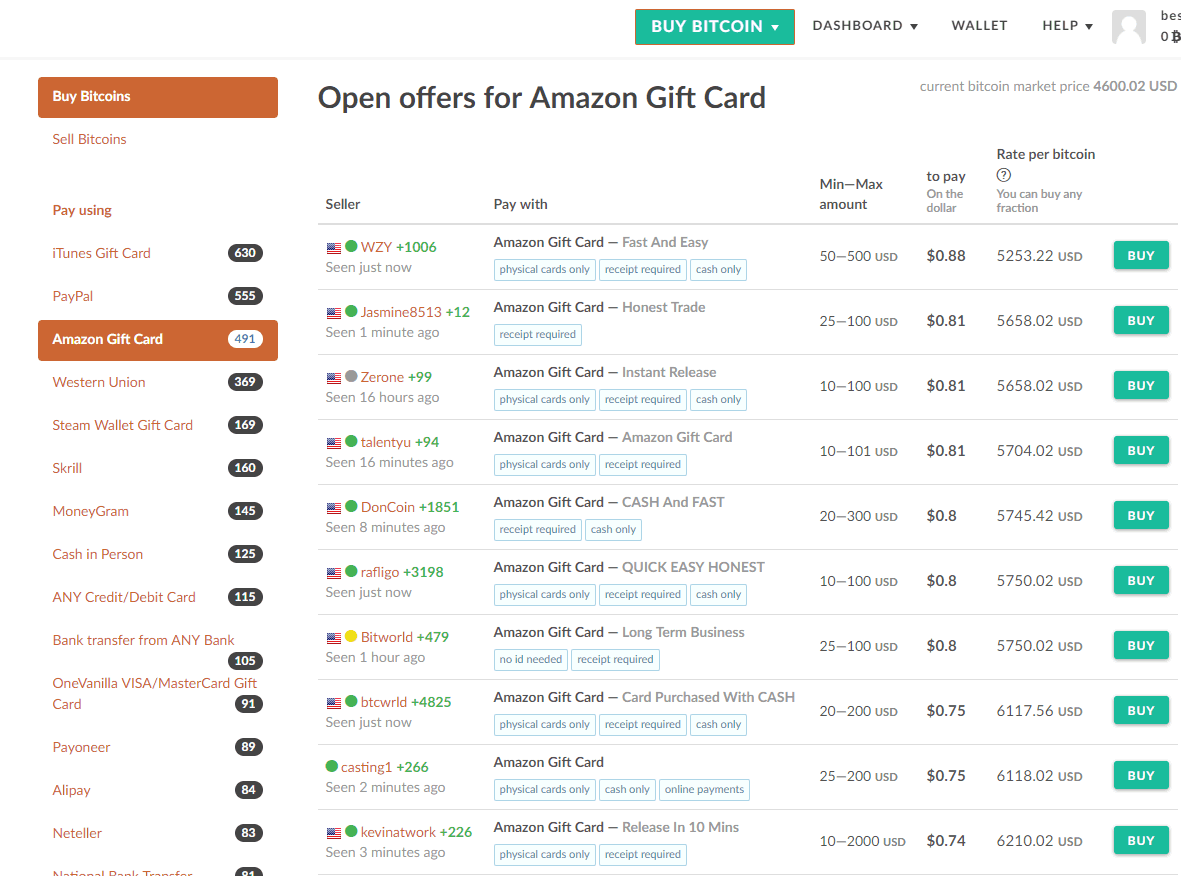Click 'receipt required' tag in Jasmine8513's row
Screen dimensions: 1181x876
(x=537, y=334)
